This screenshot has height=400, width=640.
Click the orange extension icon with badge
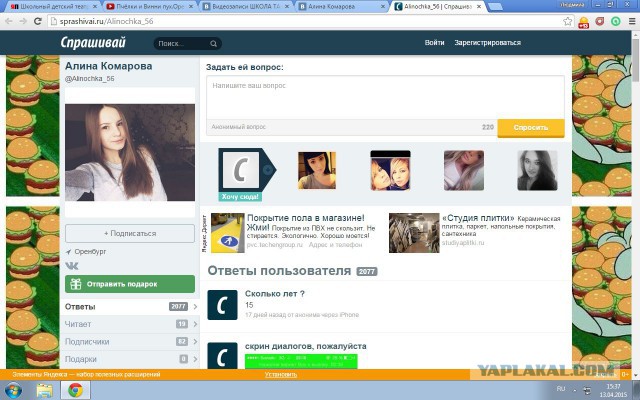(x=584, y=22)
